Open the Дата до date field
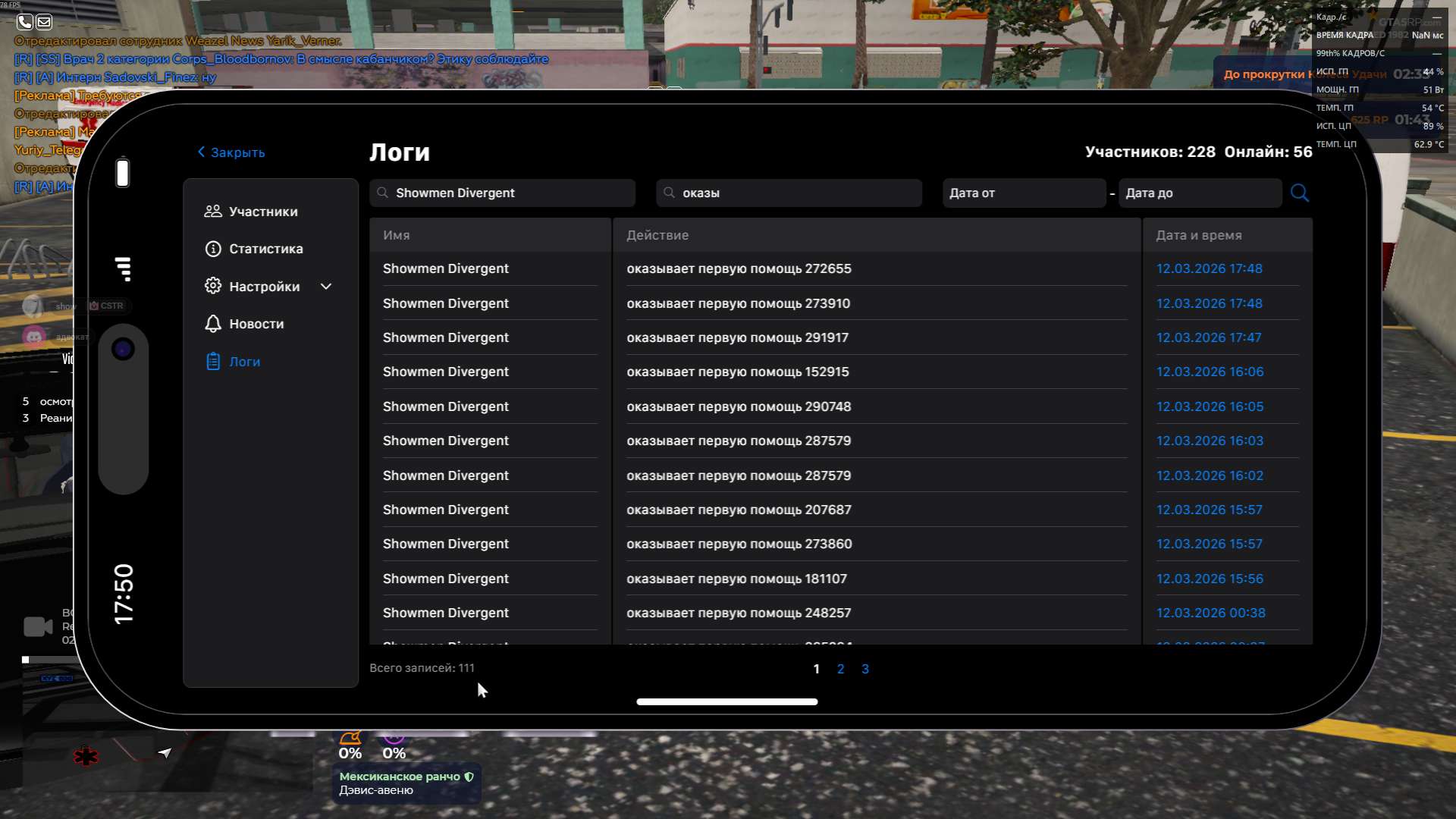The image size is (1456, 819). pos(1199,193)
